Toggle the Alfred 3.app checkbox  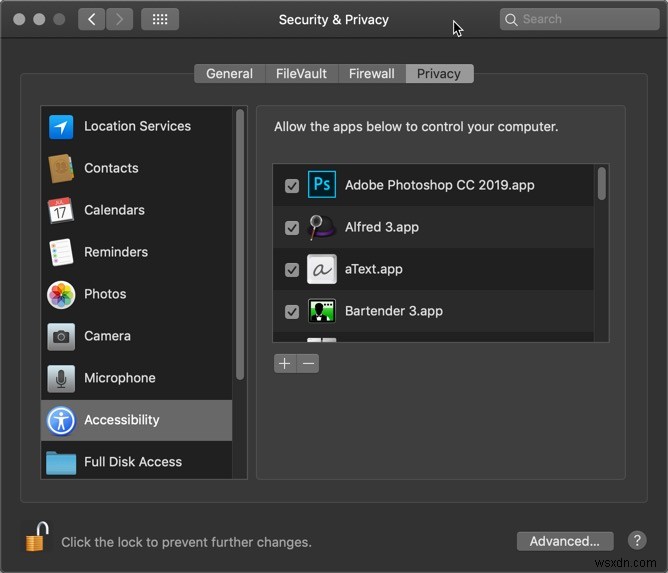(x=292, y=228)
